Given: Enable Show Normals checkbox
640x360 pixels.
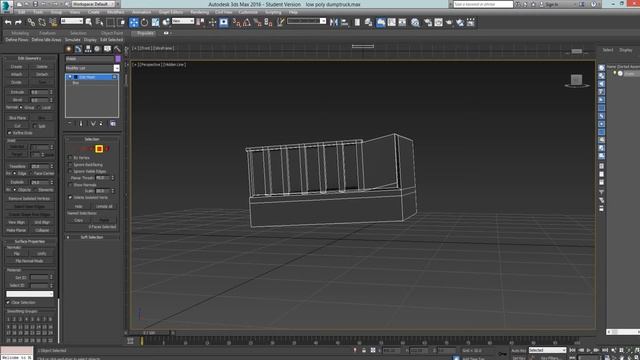Looking at the screenshot, I should pyautogui.click(x=70, y=185).
